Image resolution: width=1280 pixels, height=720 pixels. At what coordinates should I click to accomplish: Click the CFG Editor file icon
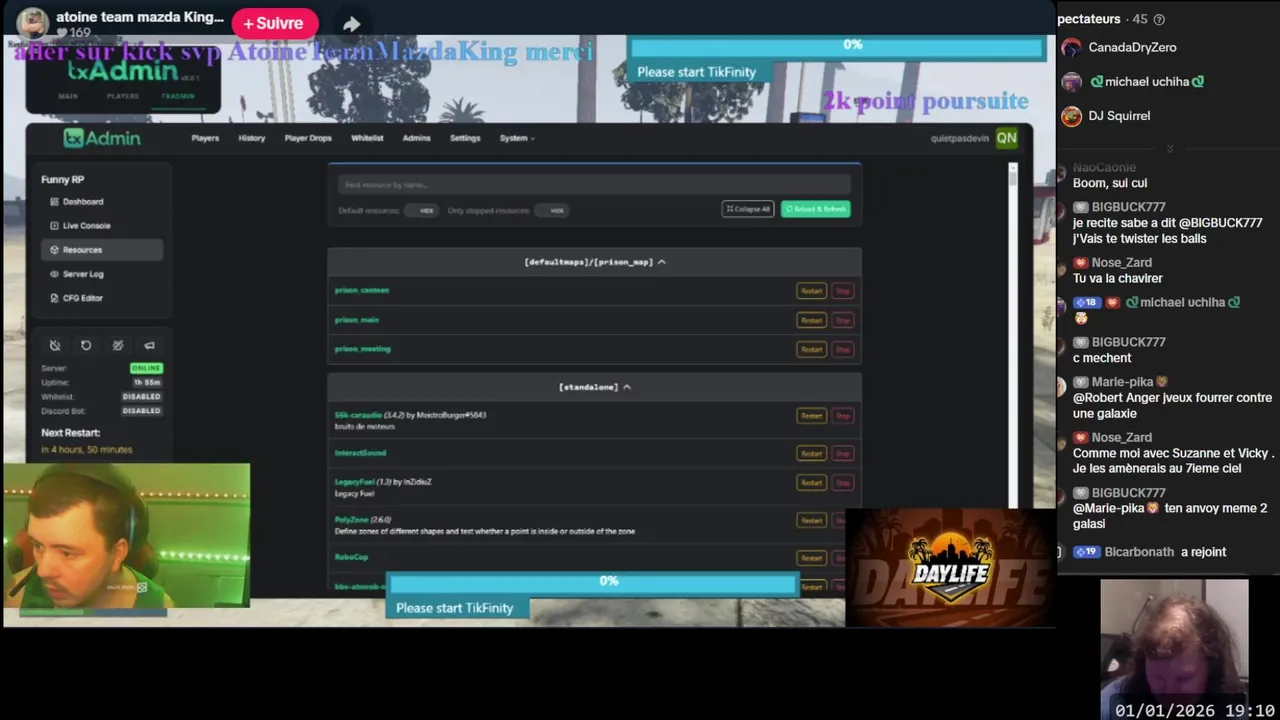[55, 297]
